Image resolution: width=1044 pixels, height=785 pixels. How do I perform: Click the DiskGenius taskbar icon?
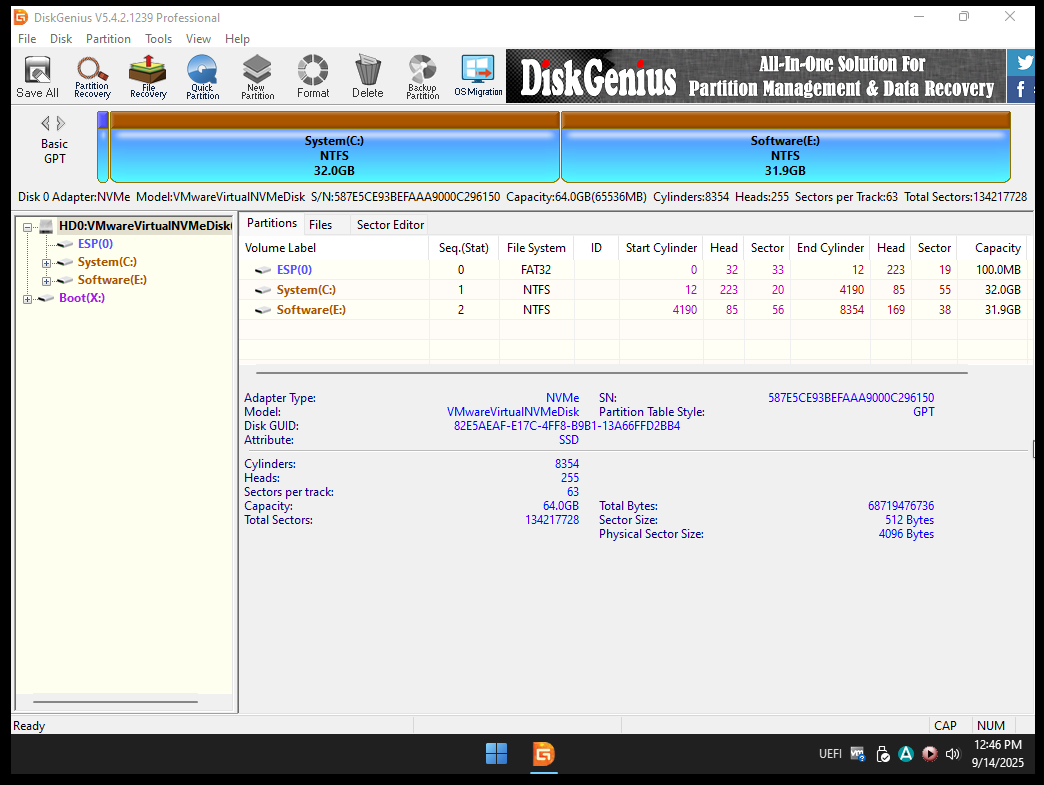(x=543, y=754)
